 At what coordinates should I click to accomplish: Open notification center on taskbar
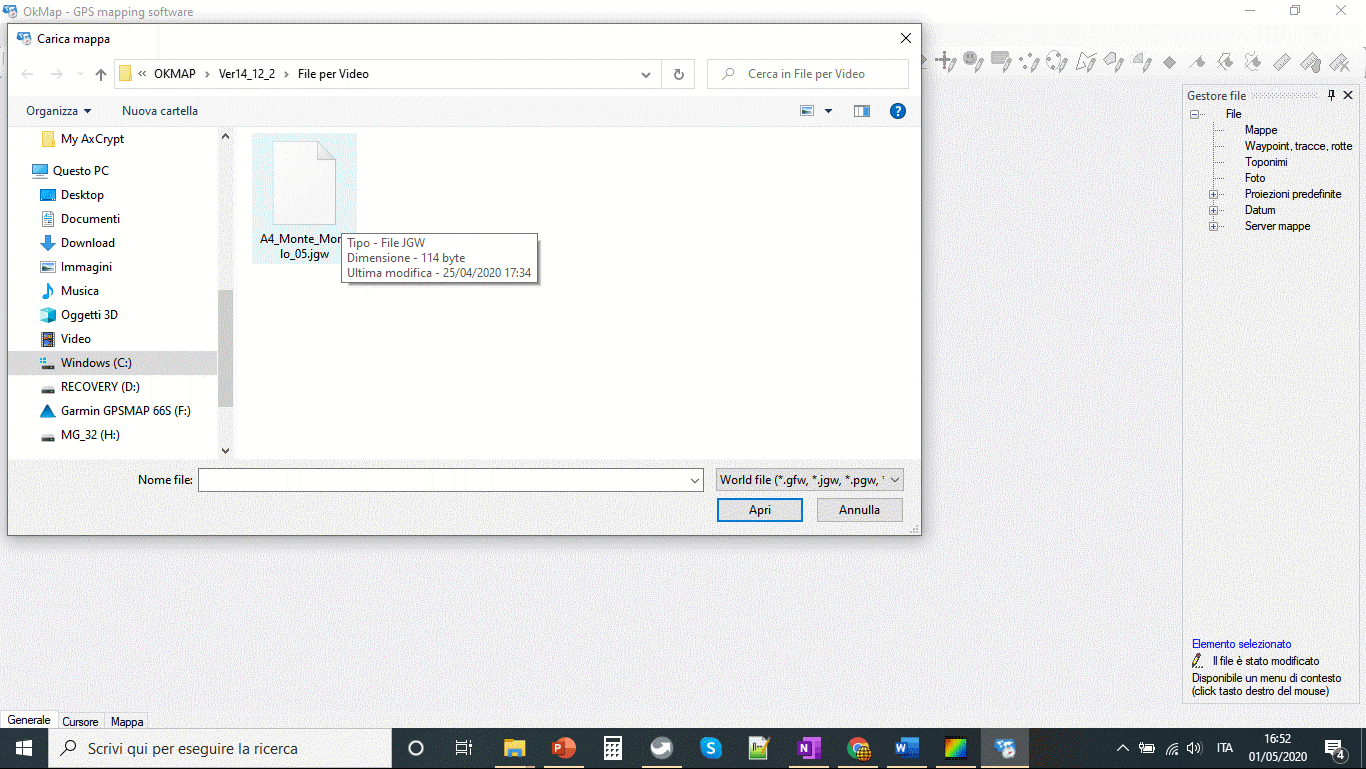1335,748
